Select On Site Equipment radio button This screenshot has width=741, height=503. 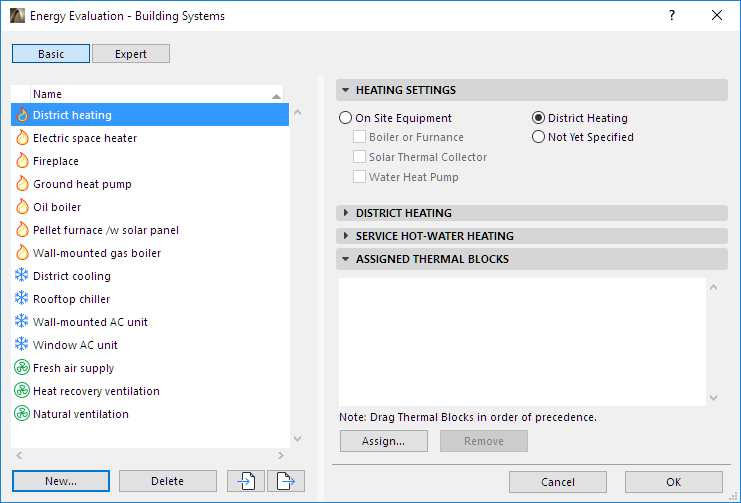coord(345,118)
